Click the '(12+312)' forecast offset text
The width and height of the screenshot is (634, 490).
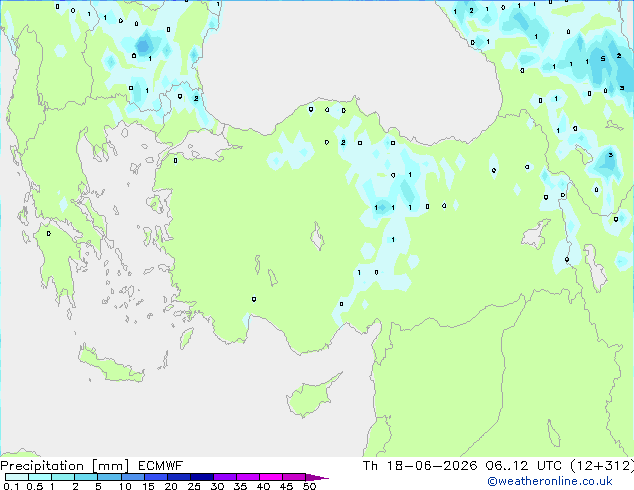click(x=602, y=466)
